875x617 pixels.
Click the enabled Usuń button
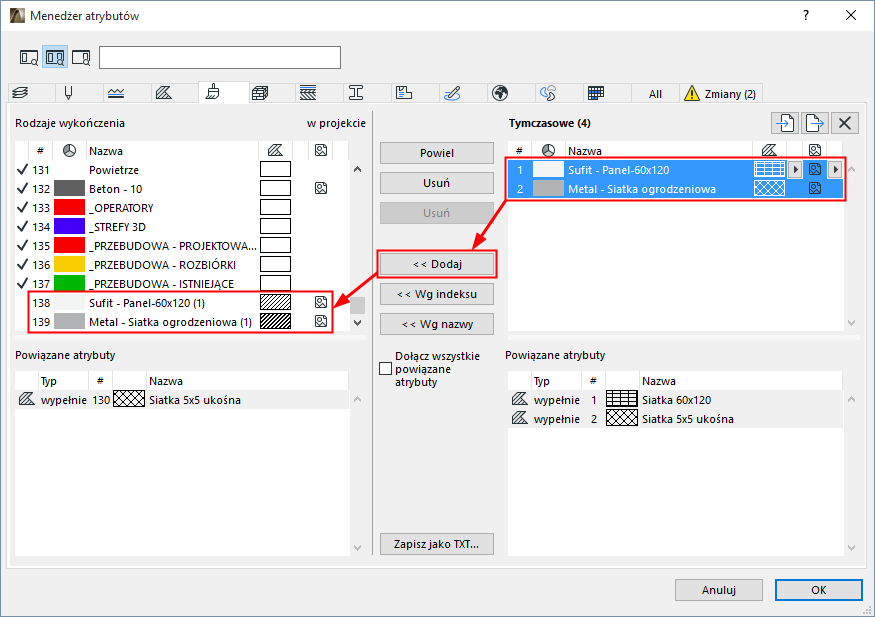click(x=437, y=183)
